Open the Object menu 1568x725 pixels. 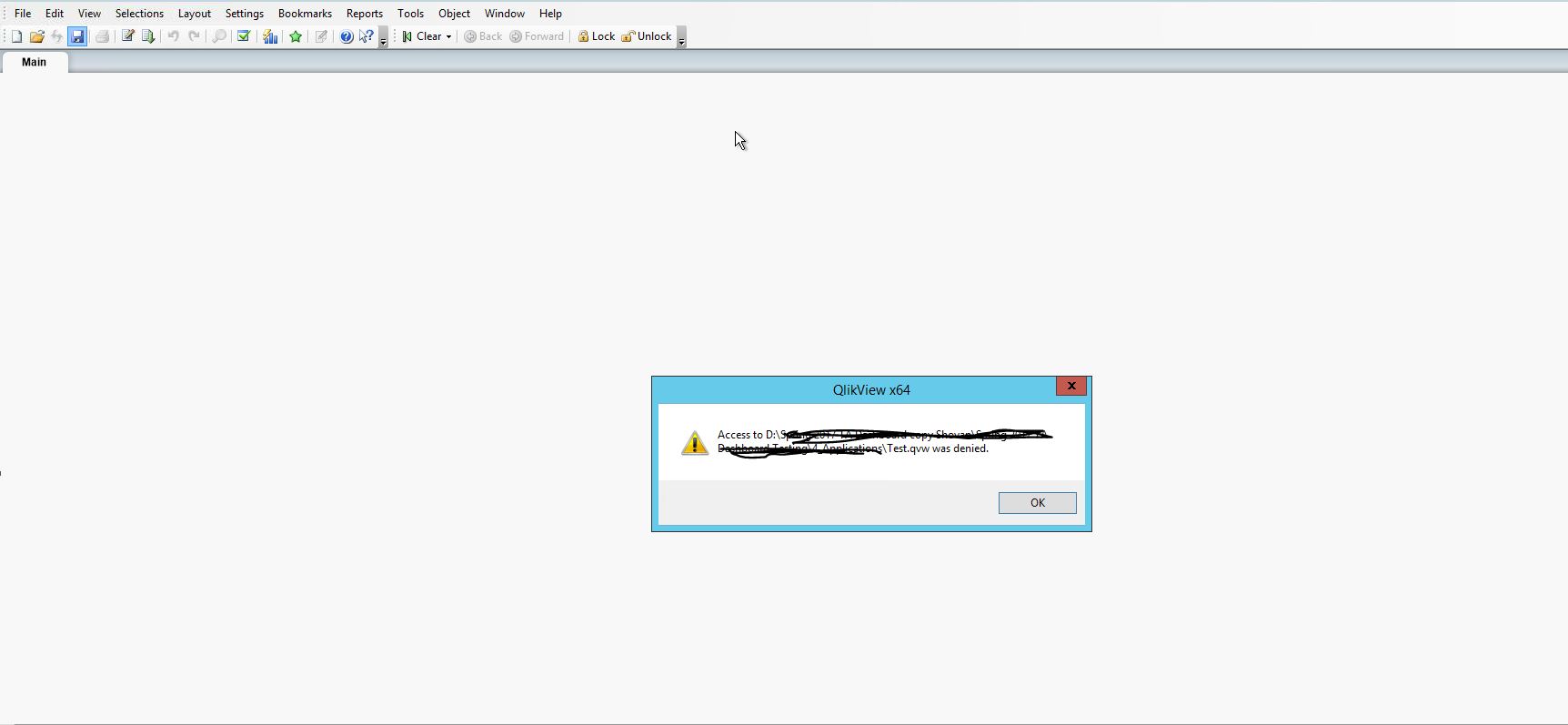[x=454, y=14]
